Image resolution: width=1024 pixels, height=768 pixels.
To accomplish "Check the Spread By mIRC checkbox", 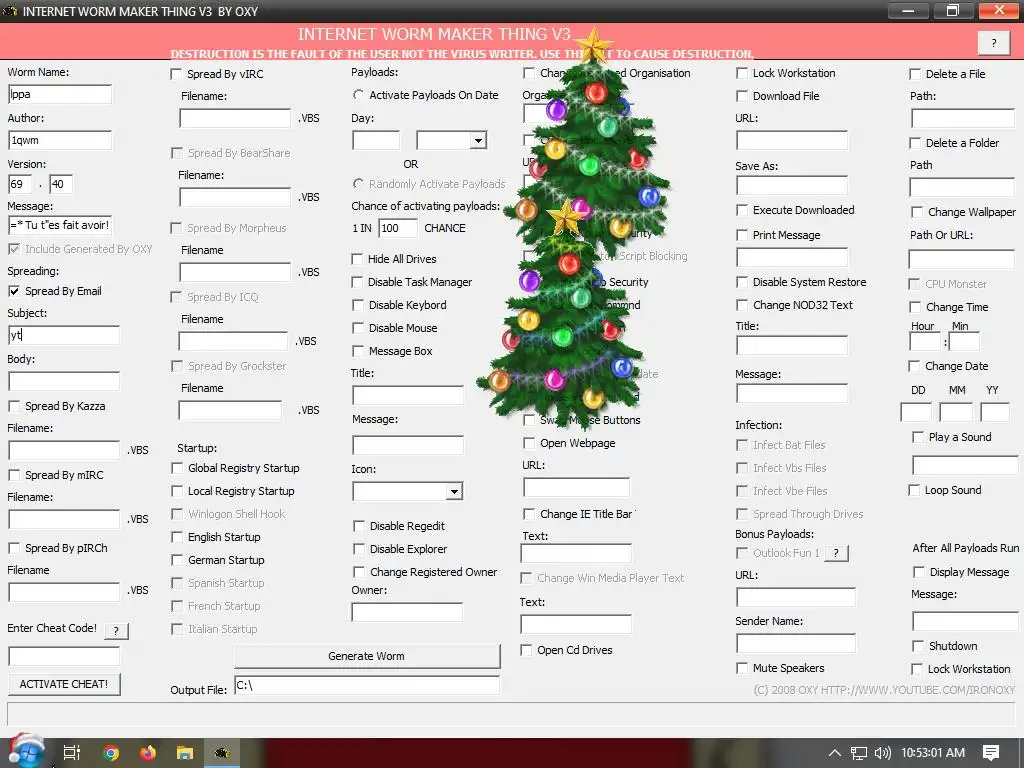I will coord(14,475).
